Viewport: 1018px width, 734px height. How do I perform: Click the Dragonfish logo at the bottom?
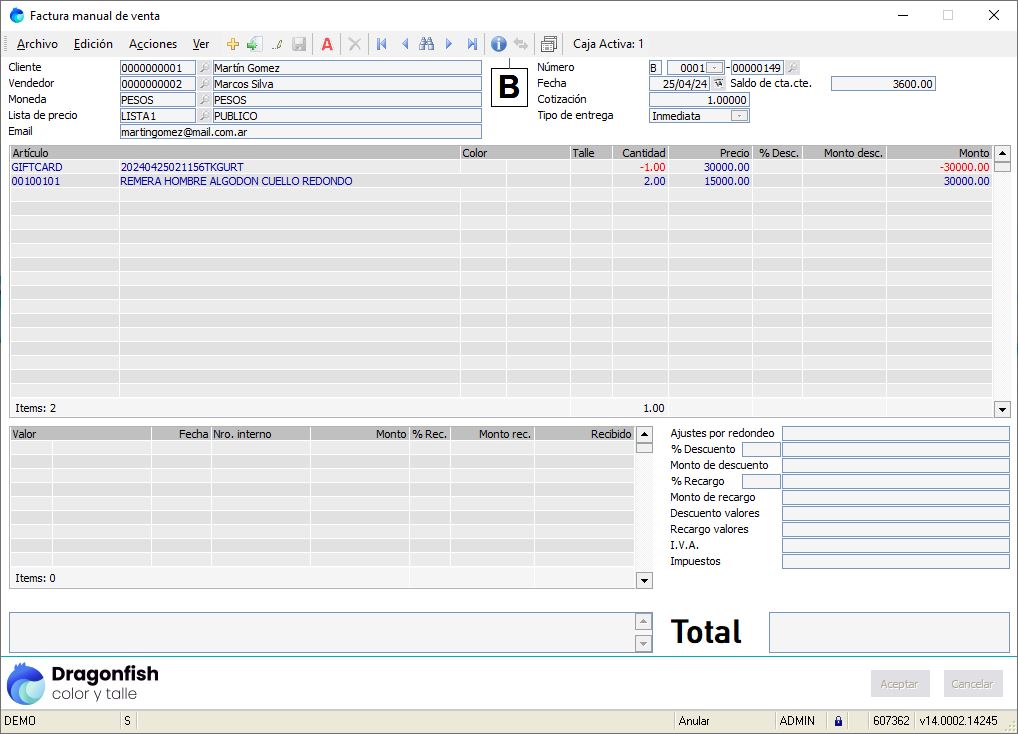[x=82, y=683]
